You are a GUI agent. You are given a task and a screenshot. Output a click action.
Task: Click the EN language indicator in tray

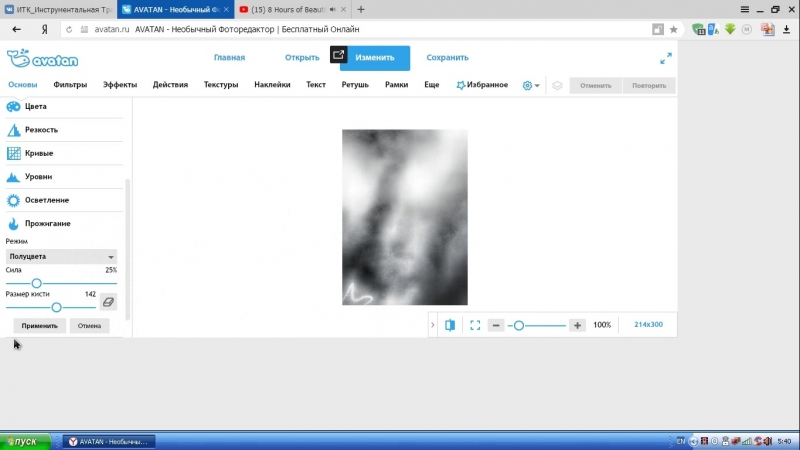(681, 441)
